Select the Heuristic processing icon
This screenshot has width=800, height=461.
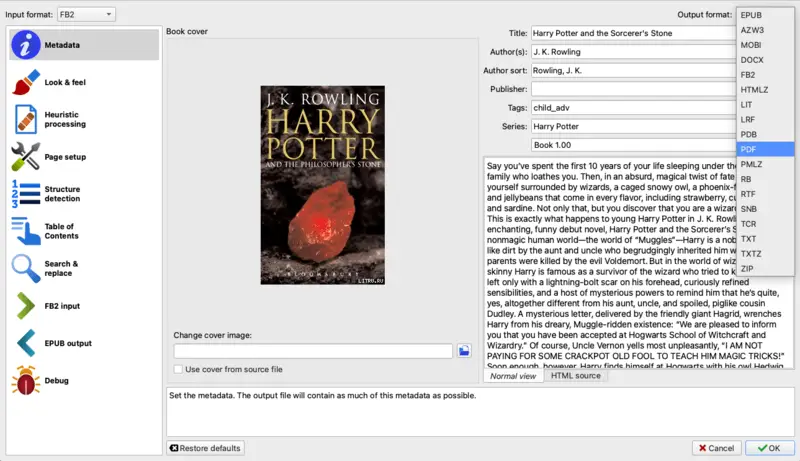tap(26, 119)
